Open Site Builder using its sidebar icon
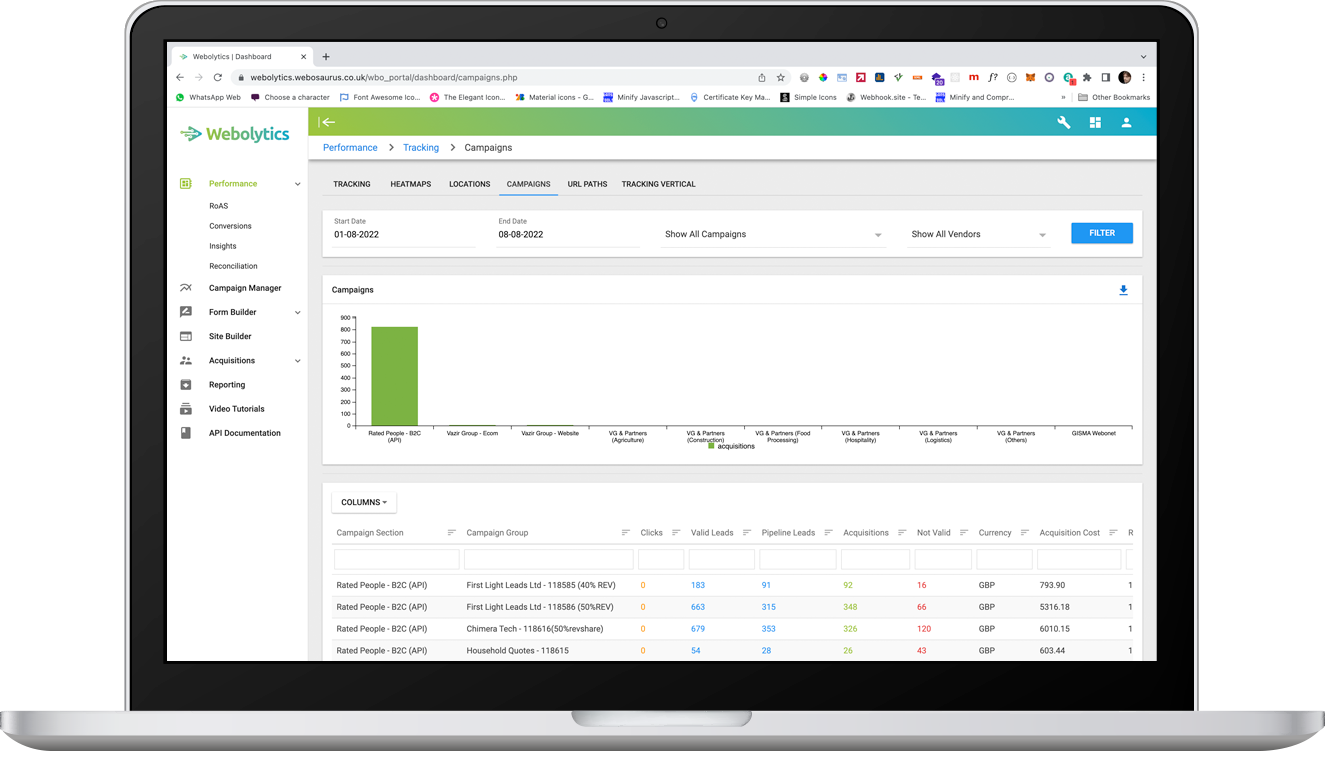 coord(185,336)
